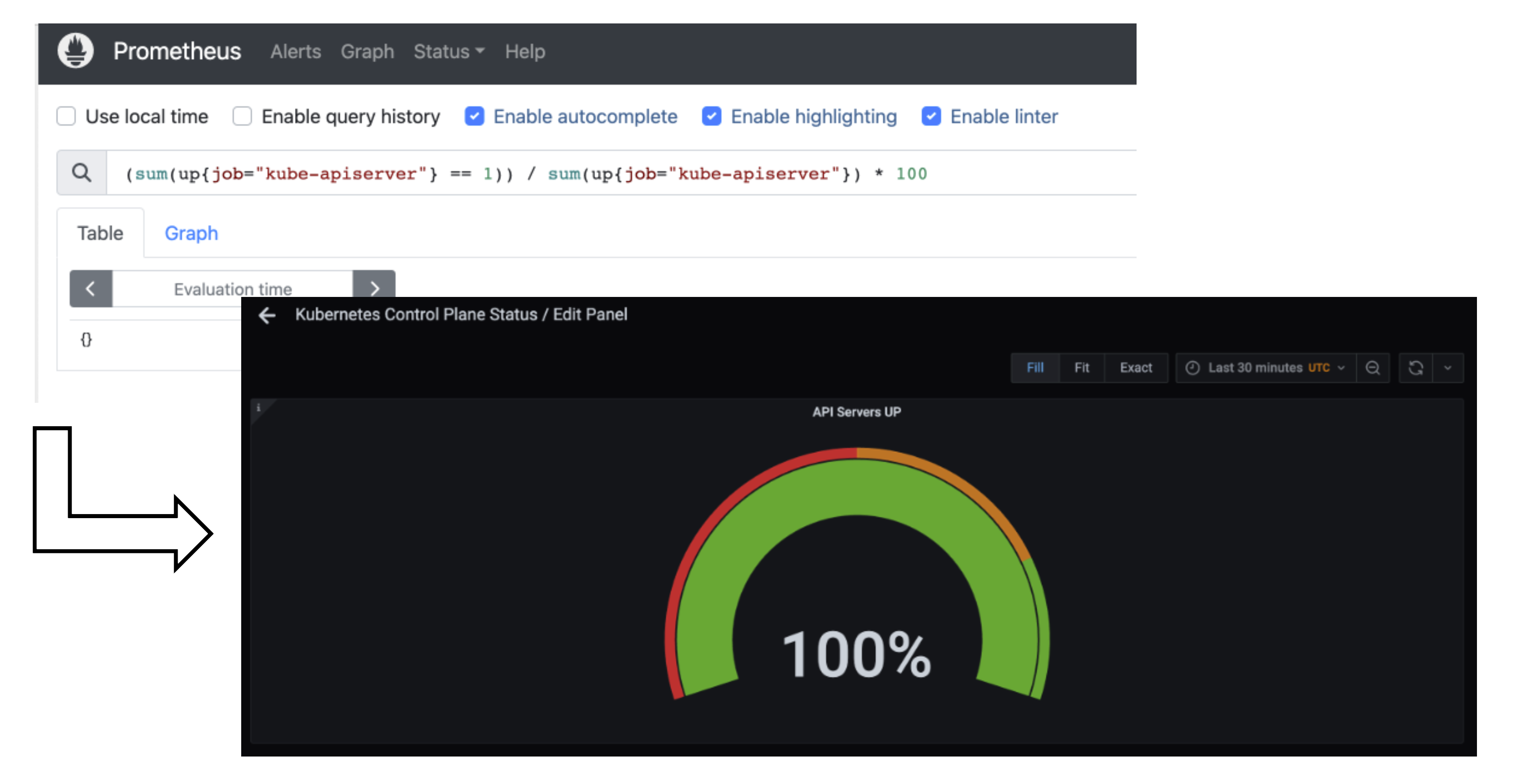Expand the refresh interval dropdown arrow

point(1448,368)
